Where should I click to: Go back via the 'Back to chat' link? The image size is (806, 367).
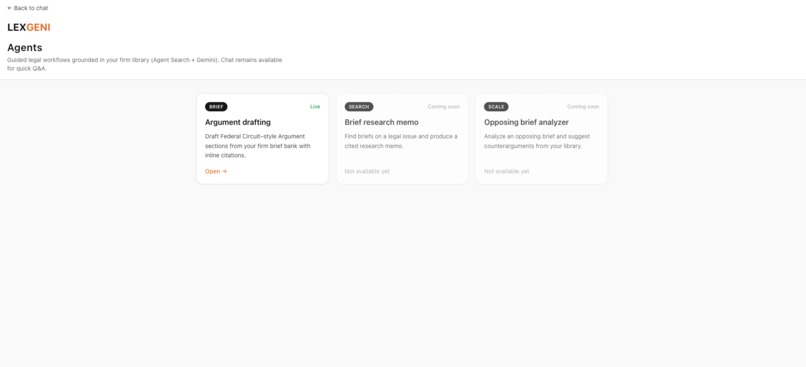(28, 8)
